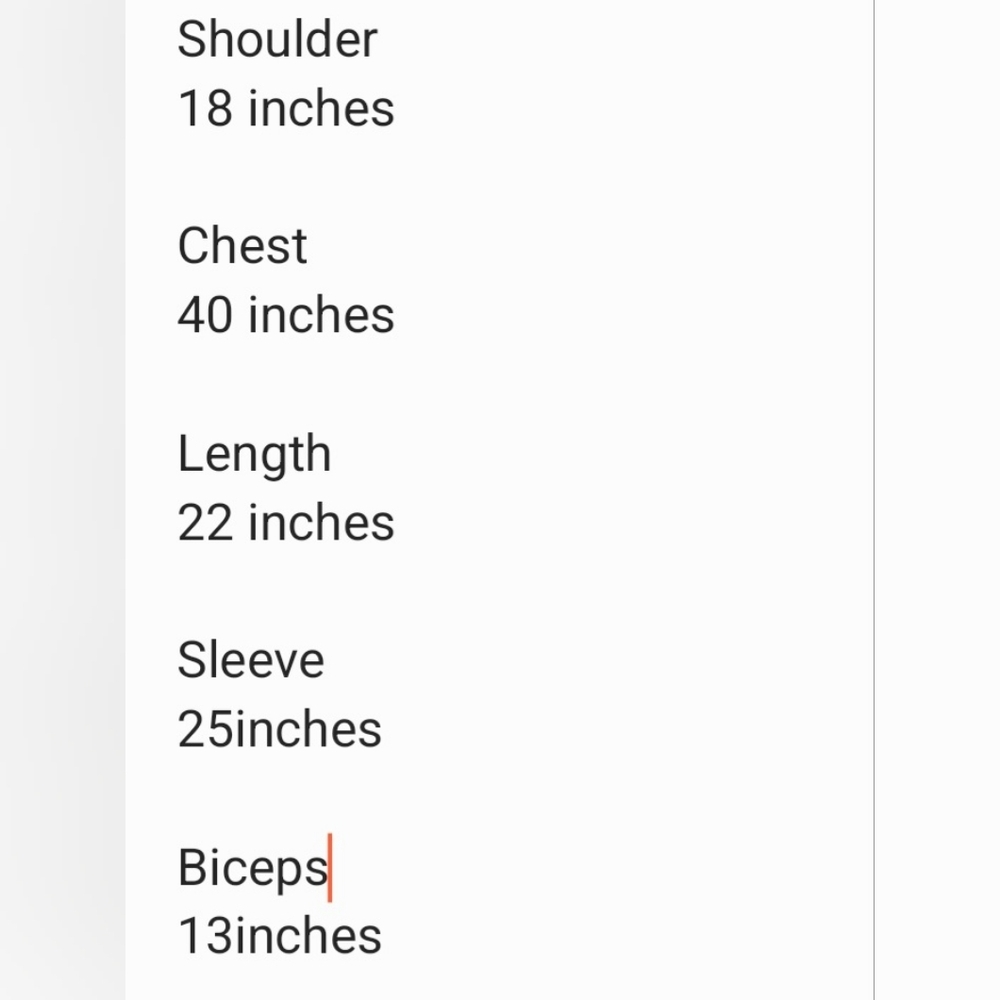Click the word "Shoulder" in the note
Viewport: 1000px width, 1000px height.
(277, 40)
